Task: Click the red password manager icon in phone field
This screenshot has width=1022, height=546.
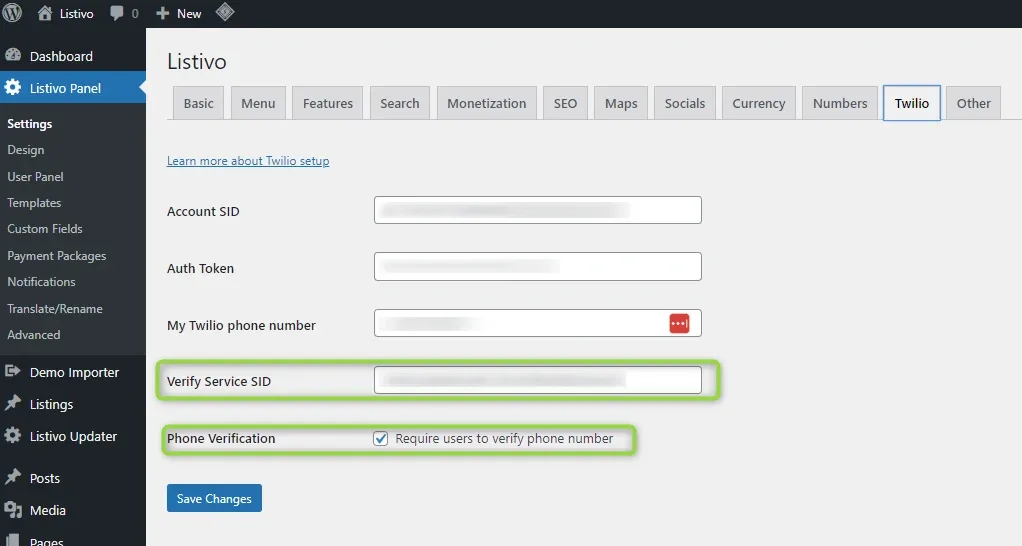Action: pyautogui.click(x=679, y=323)
